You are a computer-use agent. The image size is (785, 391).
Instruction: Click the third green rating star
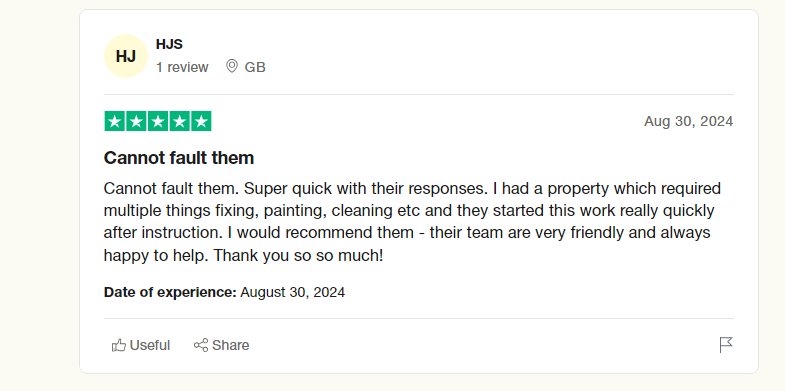158,121
